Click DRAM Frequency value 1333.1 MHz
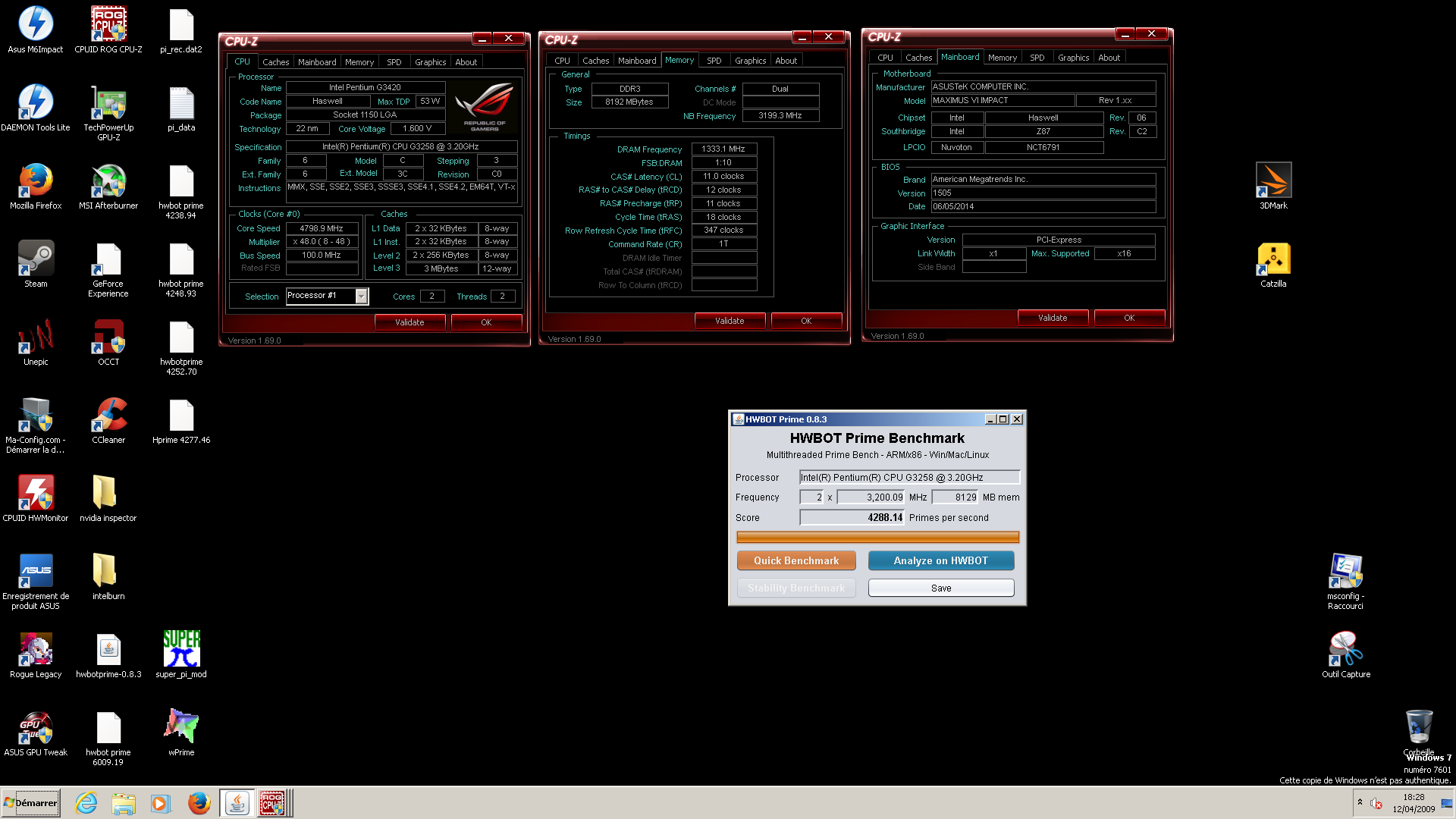 pyautogui.click(x=723, y=149)
